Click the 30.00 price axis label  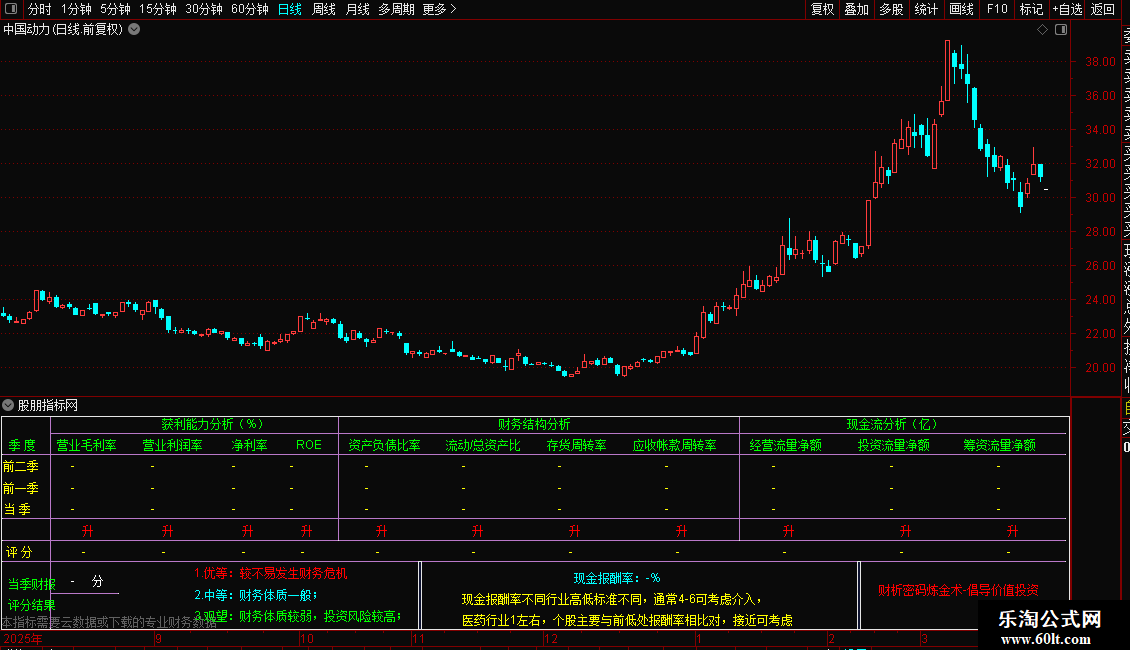[x=1100, y=197]
